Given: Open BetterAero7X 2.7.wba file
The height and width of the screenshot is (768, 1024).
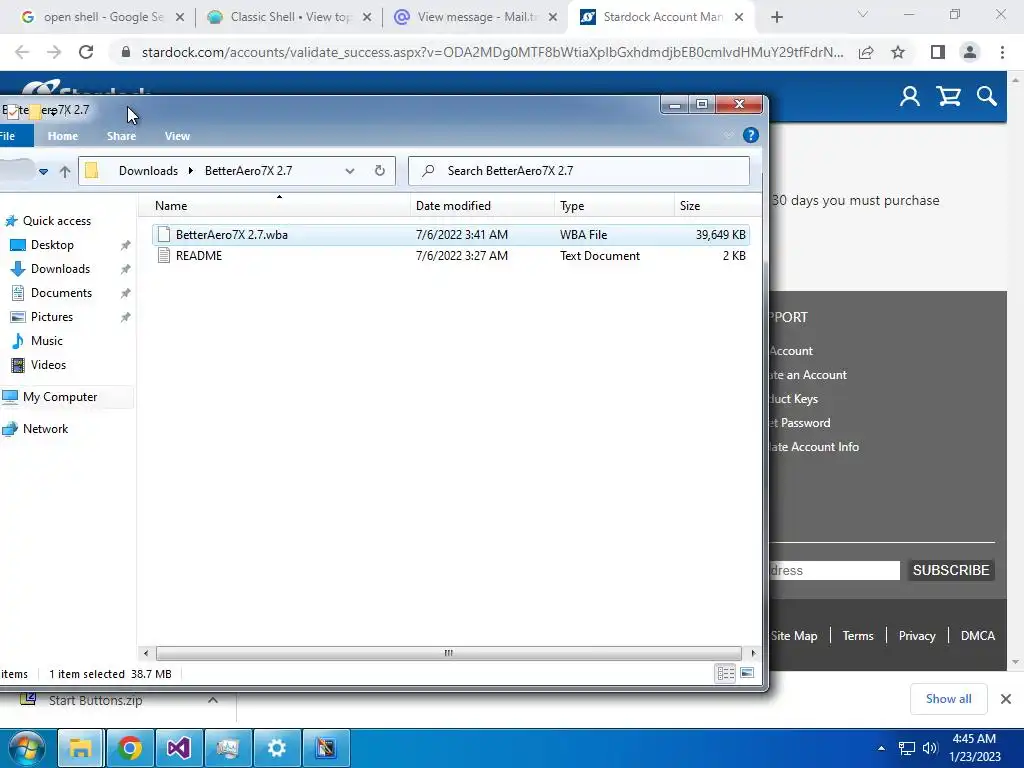Looking at the screenshot, I should [450, 234].
